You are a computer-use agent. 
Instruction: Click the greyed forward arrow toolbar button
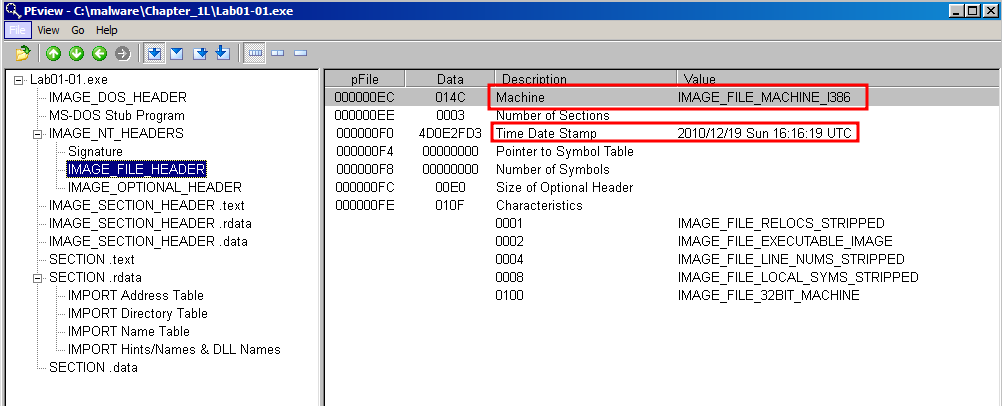[x=123, y=54]
